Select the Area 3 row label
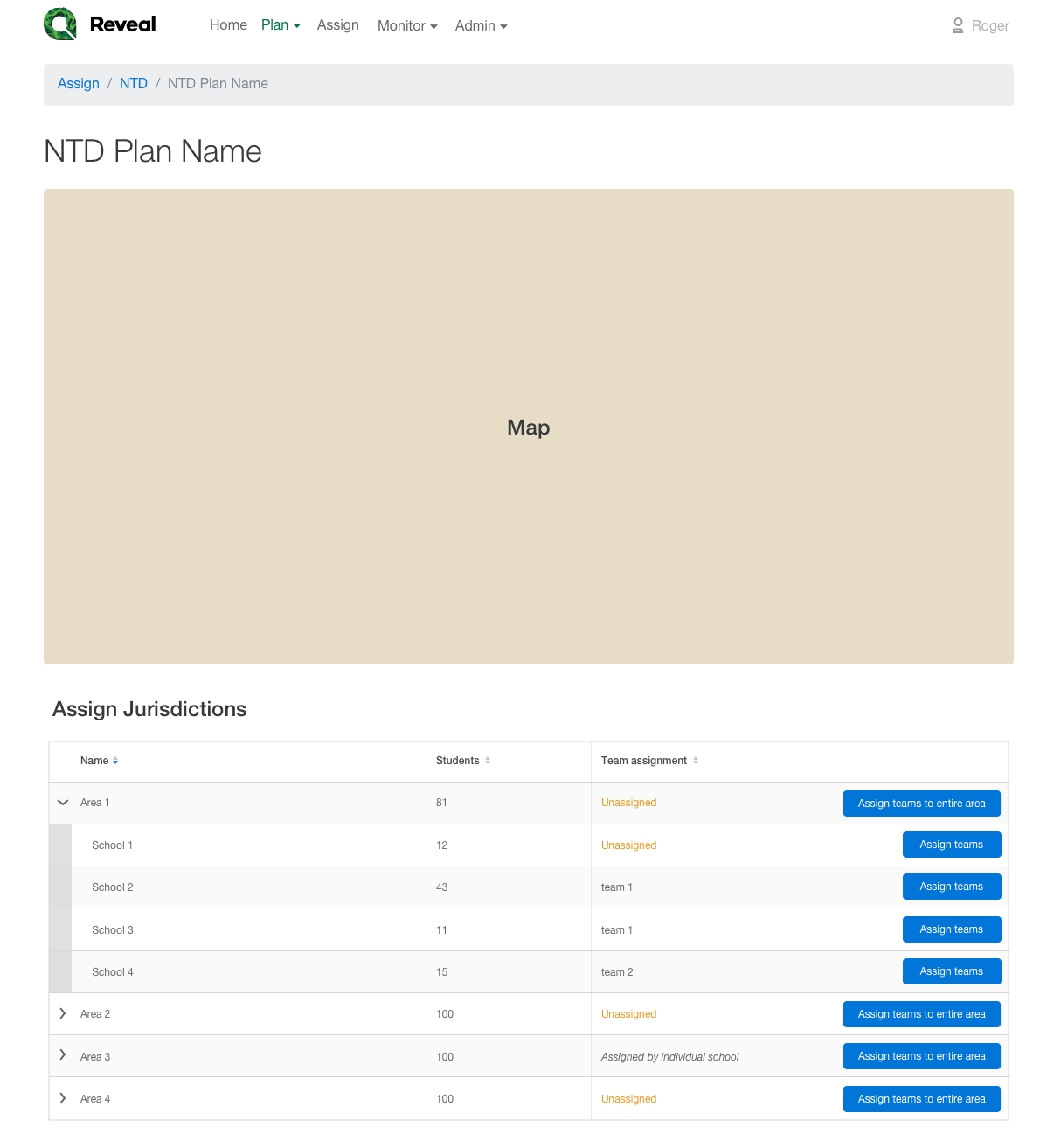The height and width of the screenshot is (1148, 1054). pyautogui.click(x=95, y=1055)
